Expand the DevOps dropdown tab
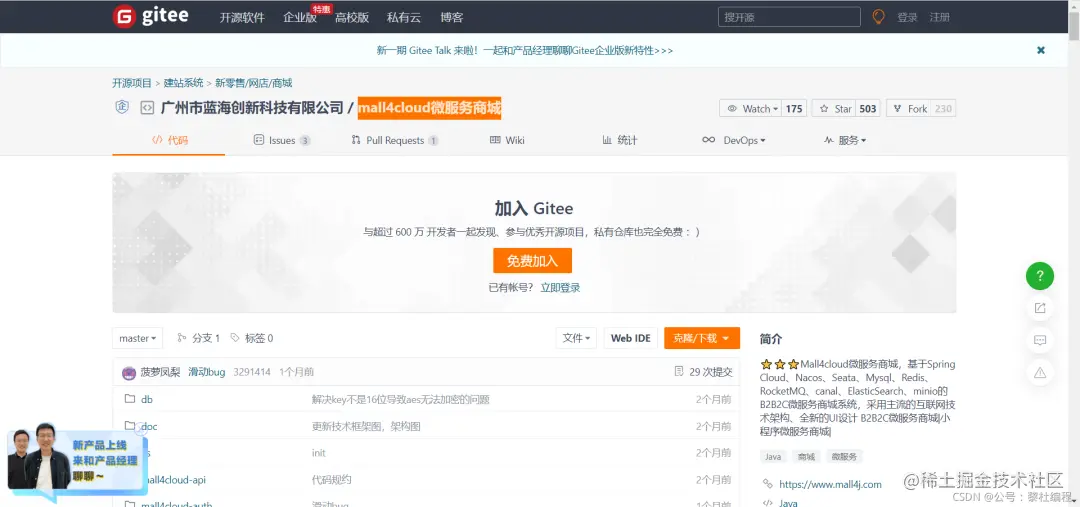1080x507 pixels. (734, 140)
